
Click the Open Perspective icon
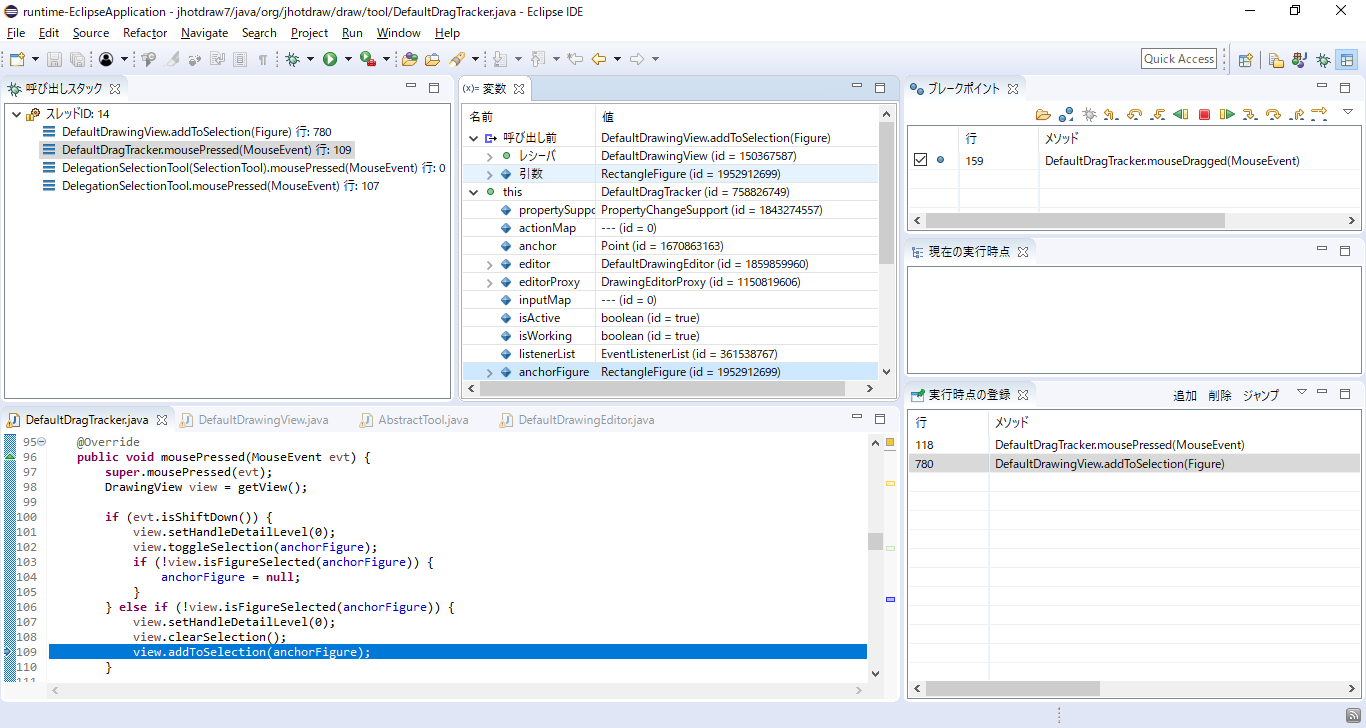click(x=1246, y=59)
